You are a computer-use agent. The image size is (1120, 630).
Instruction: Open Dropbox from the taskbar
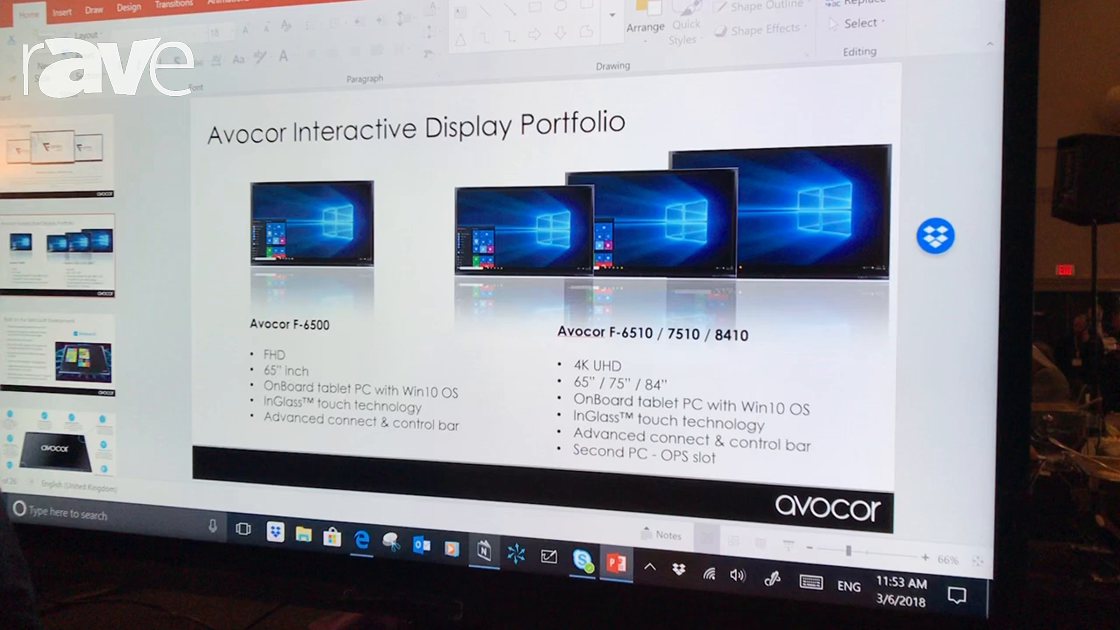(275, 531)
